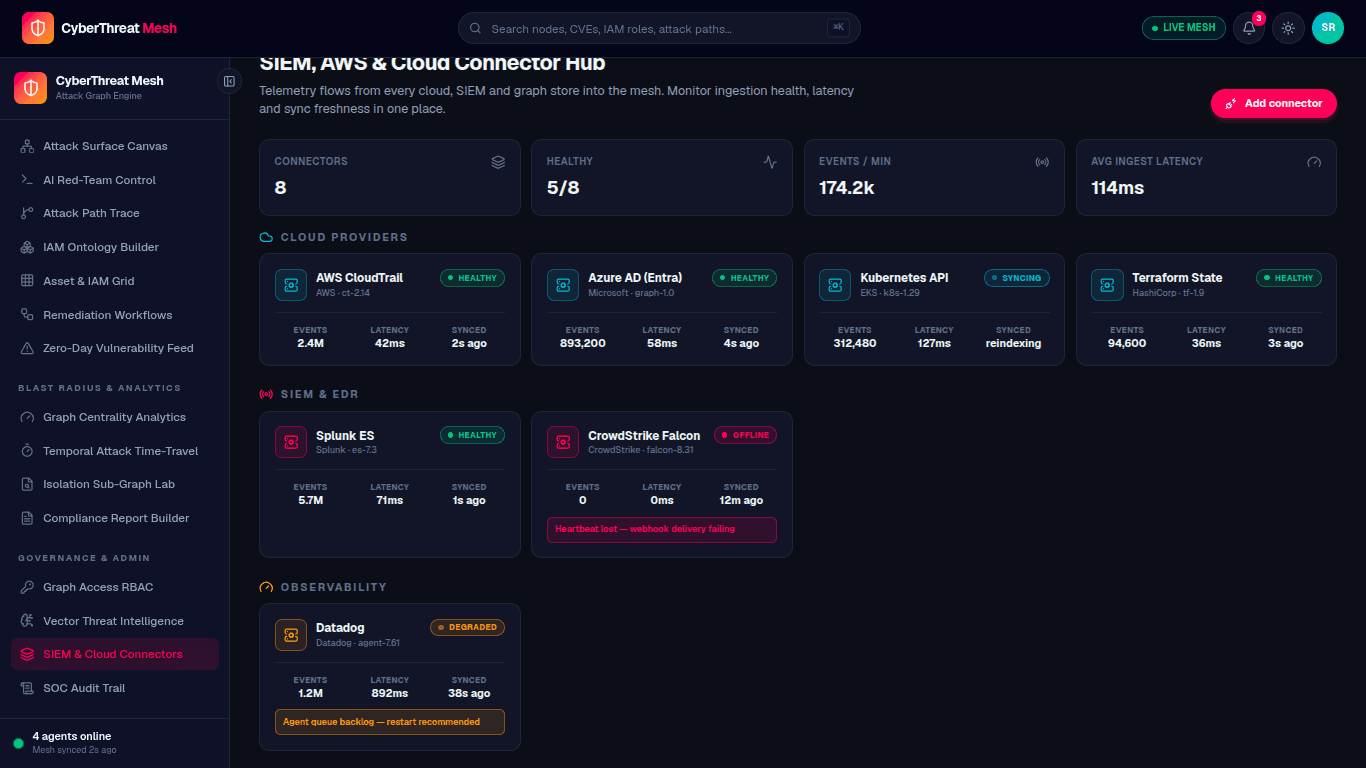
Task: Click Splunk ES HEALTHY status badge
Action: (473, 435)
